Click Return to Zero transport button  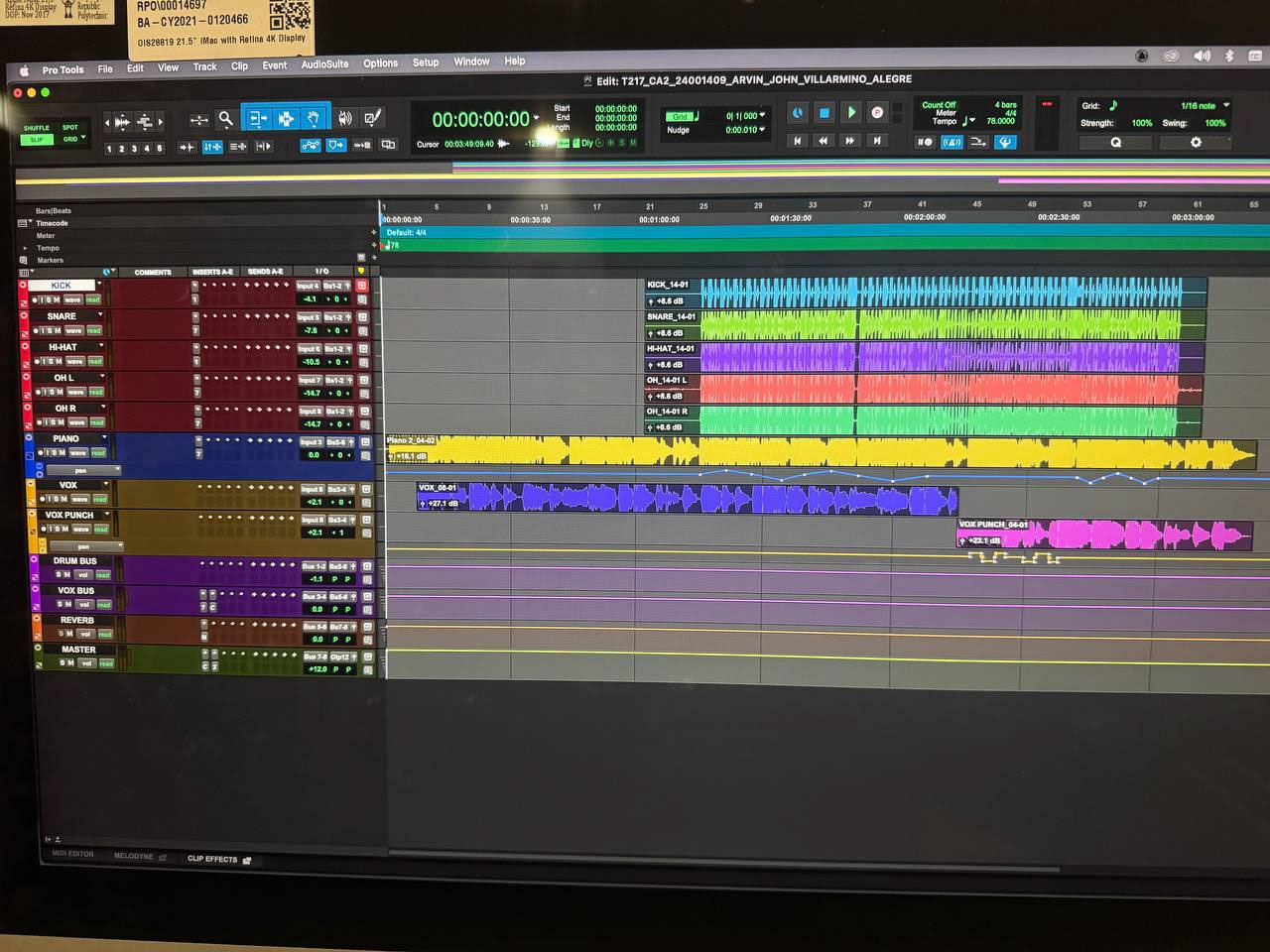pyautogui.click(x=797, y=141)
